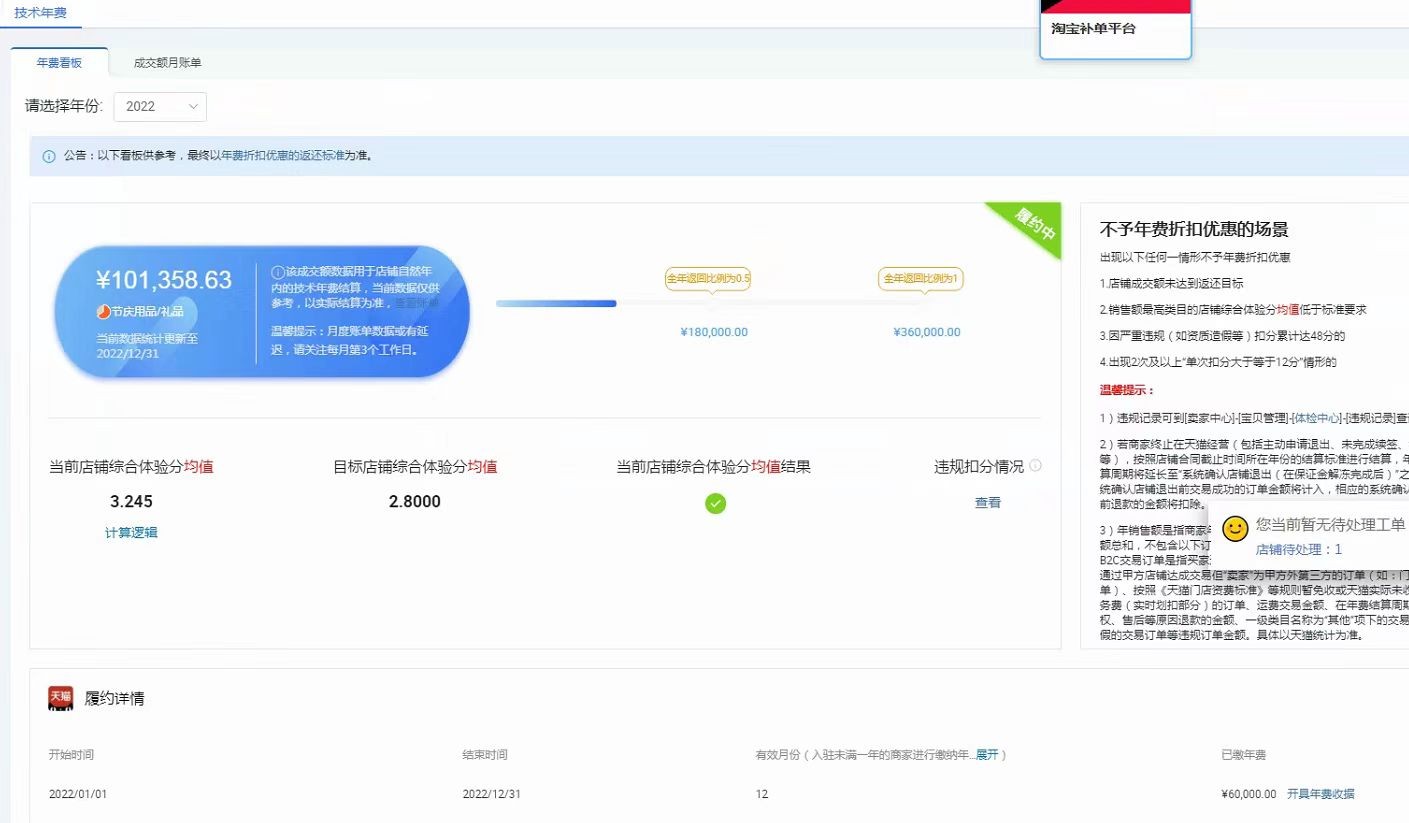Click the 淘宝补单平台 popup card
This screenshot has height=823, width=1409.
point(1116,29)
